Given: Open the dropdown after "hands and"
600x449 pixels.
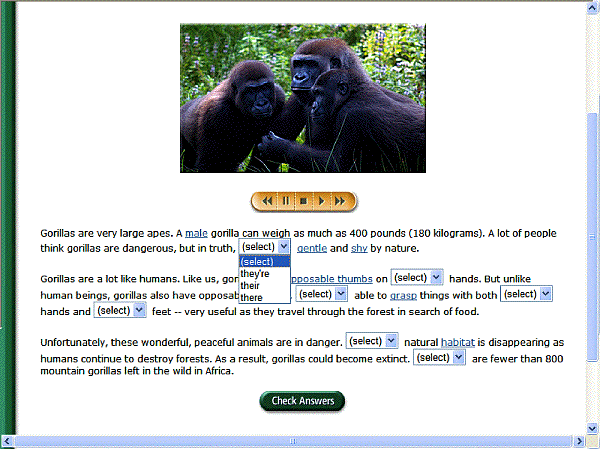Looking at the screenshot, I should point(120,310).
